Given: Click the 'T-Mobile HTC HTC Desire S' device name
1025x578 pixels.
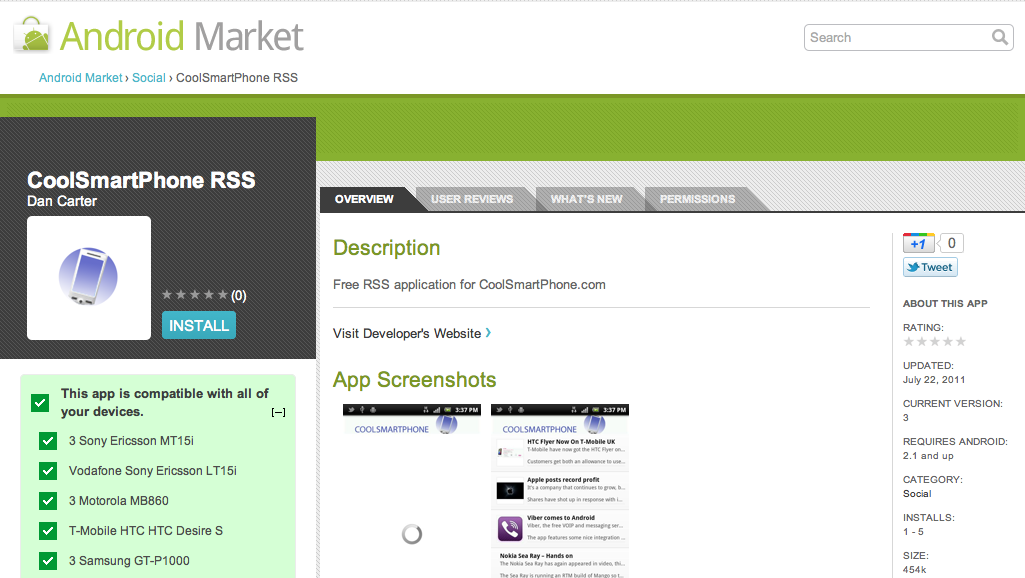Looking at the screenshot, I should (146, 531).
